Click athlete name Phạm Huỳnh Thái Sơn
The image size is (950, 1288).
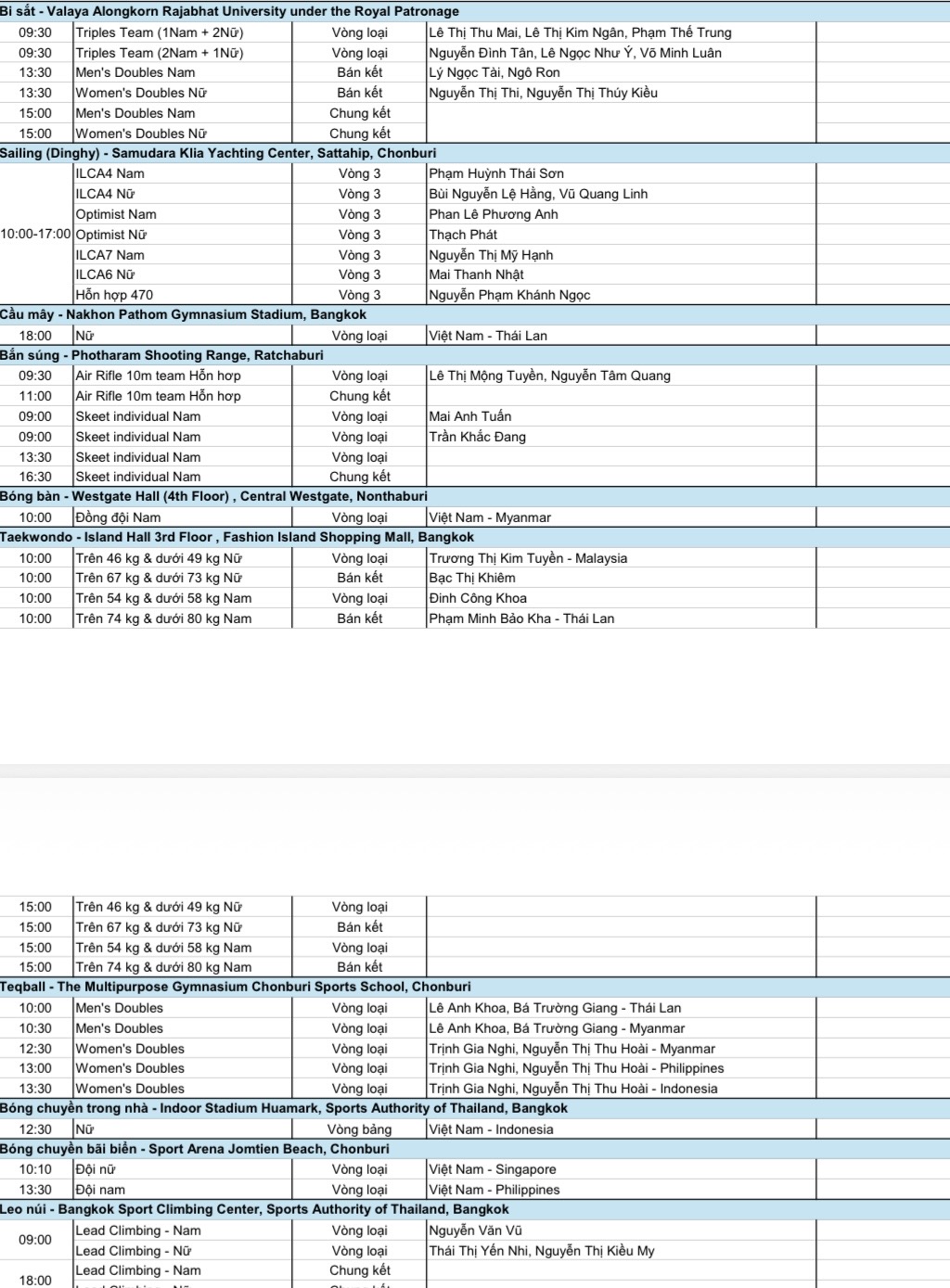(x=496, y=173)
